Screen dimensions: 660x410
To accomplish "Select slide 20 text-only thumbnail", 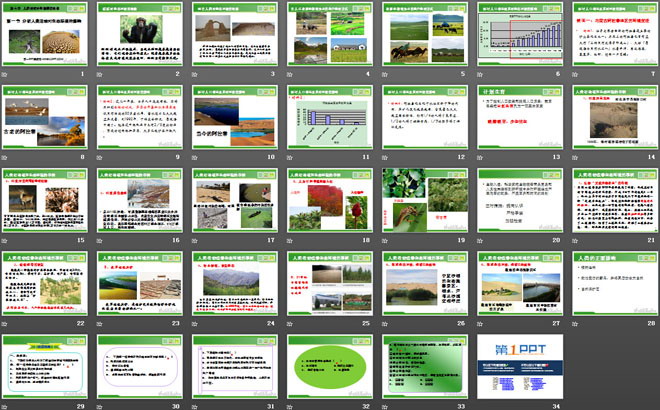I will [x=521, y=200].
